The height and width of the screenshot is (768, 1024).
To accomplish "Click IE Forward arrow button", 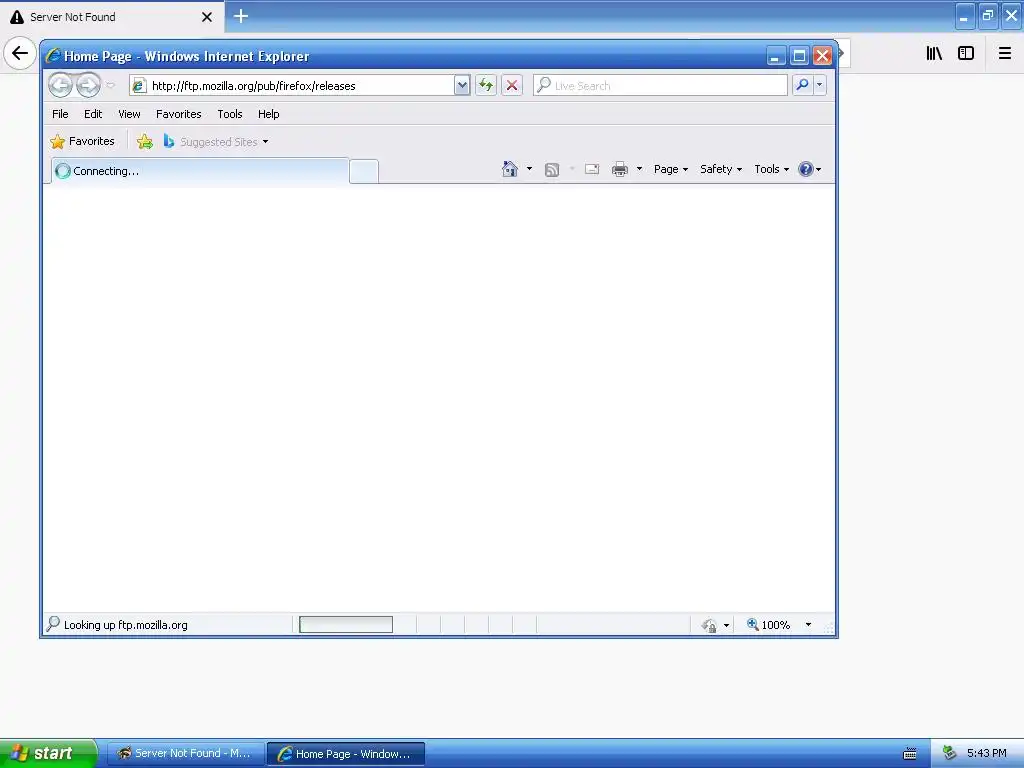I will [88, 85].
